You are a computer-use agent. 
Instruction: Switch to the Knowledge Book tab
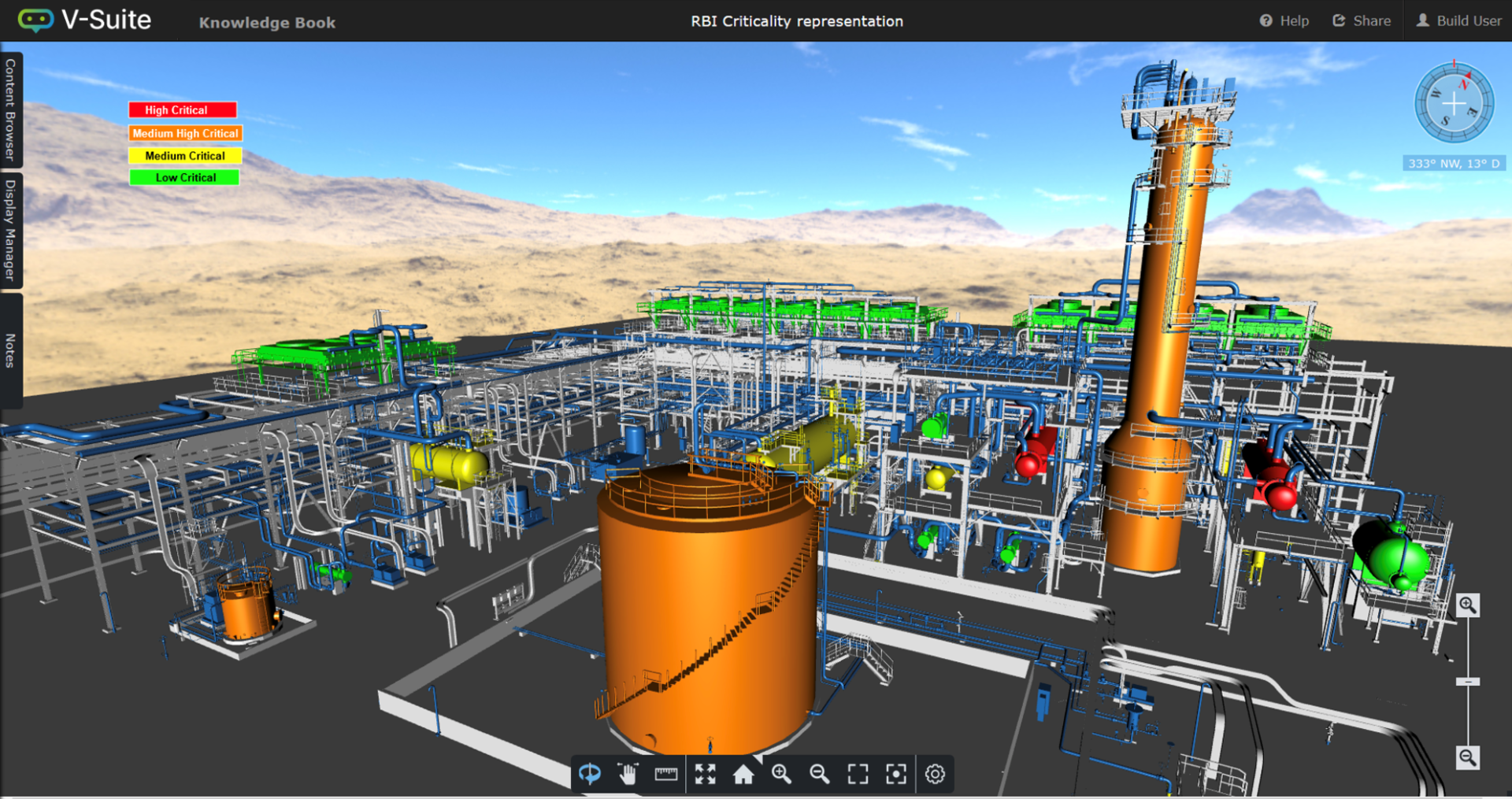(x=267, y=22)
